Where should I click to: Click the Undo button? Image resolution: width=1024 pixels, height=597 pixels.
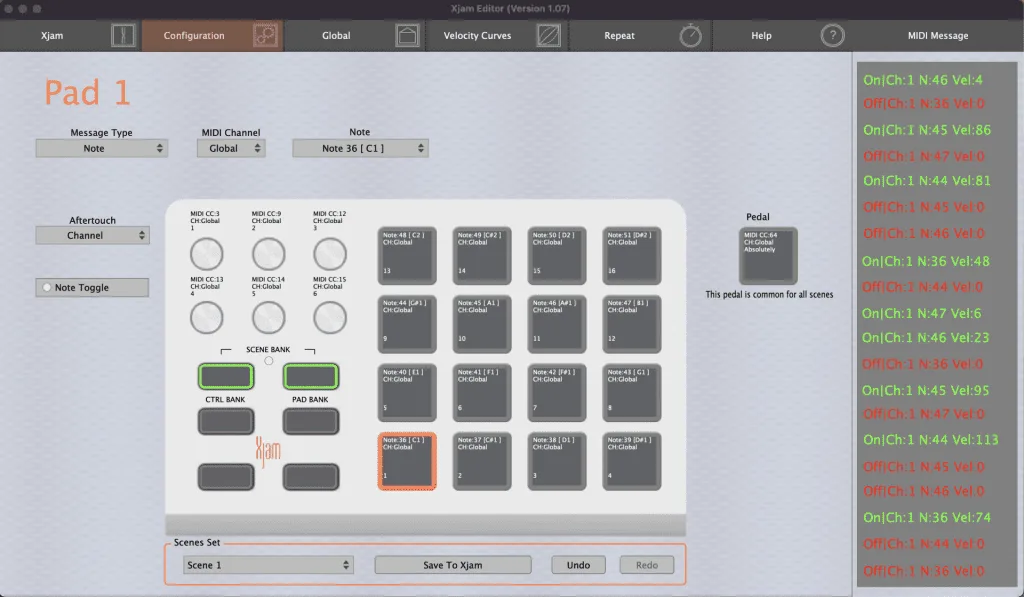coord(578,565)
